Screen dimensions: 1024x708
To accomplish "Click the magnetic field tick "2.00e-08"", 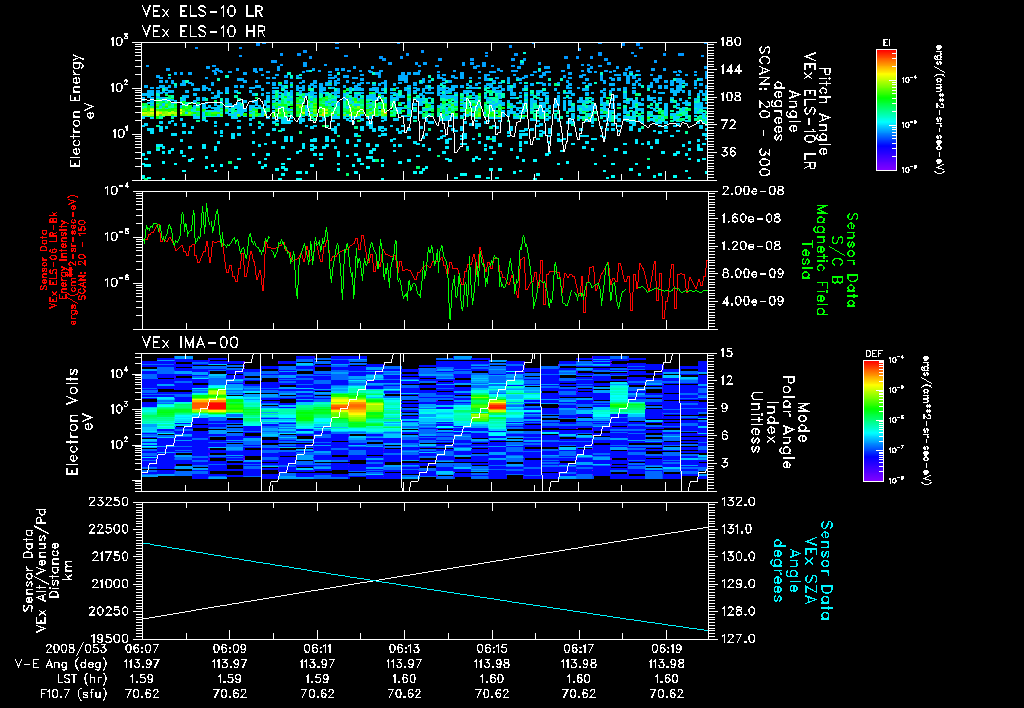I will [x=752, y=191].
